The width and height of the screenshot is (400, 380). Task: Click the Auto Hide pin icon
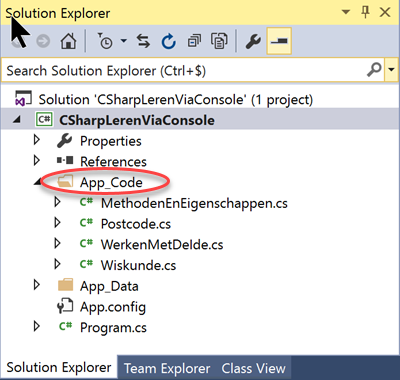coord(365,12)
